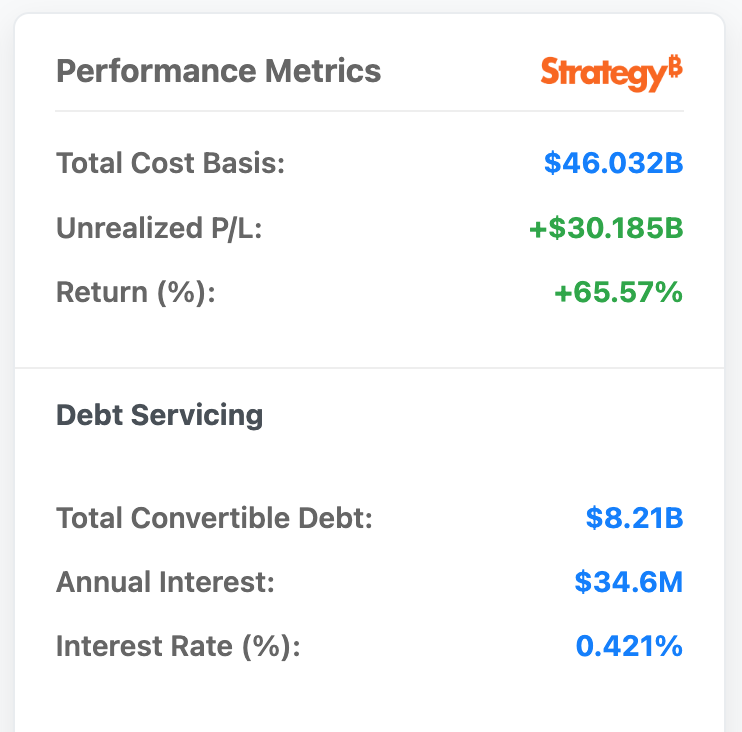Screen dimensions: 742x732
Task: Click the 0.421% interest rate value
Action: click(629, 646)
